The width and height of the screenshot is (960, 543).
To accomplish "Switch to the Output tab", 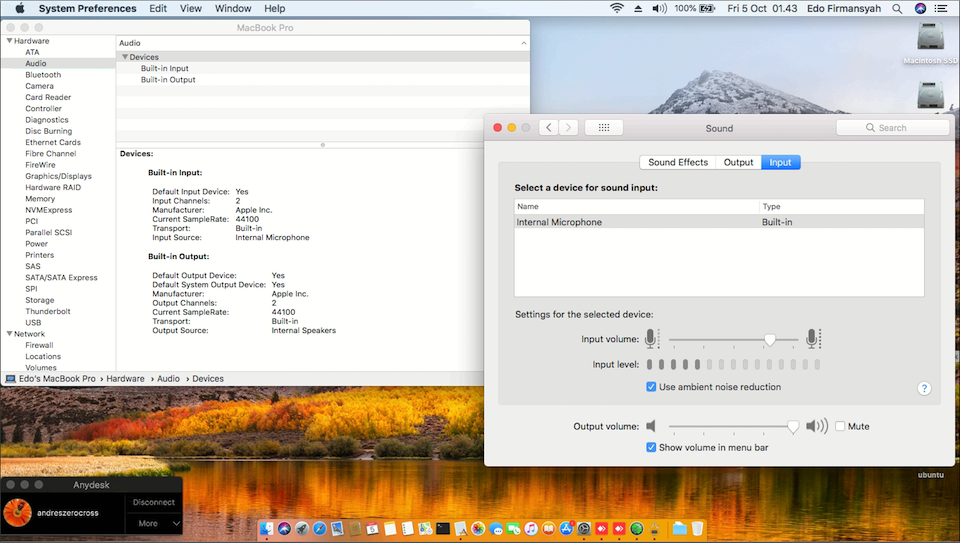I will (x=738, y=162).
